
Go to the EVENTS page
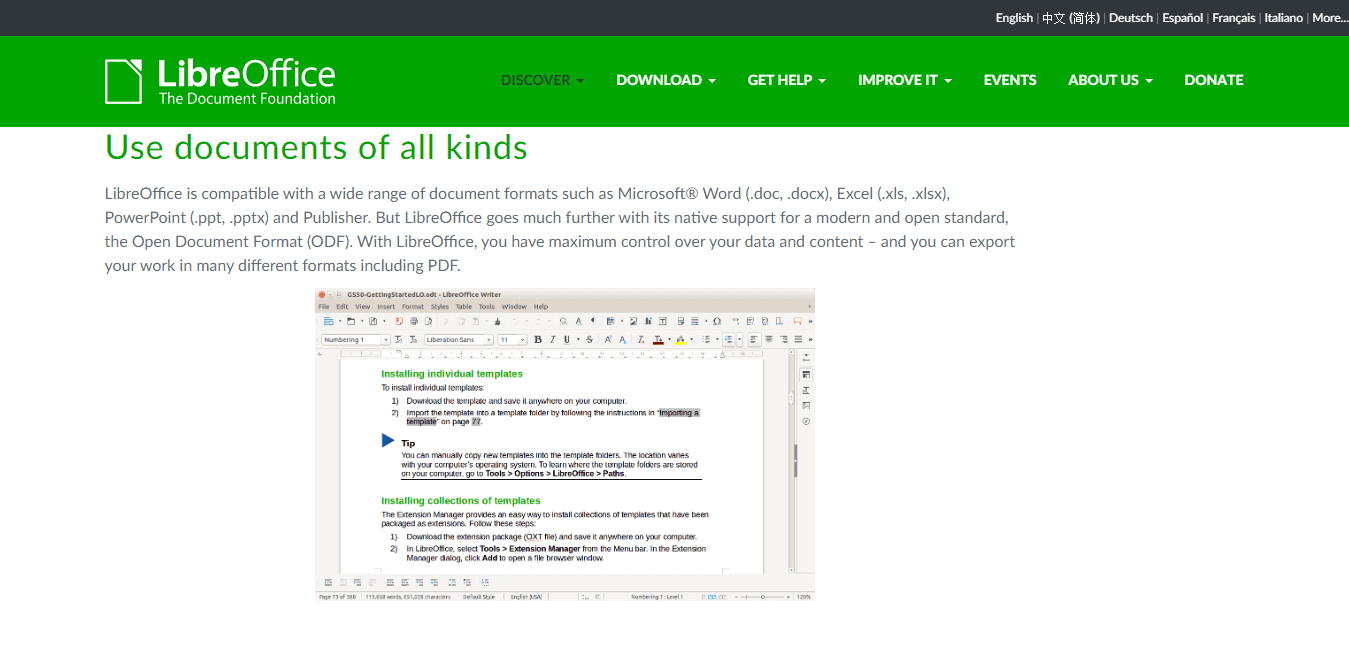tap(1010, 80)
